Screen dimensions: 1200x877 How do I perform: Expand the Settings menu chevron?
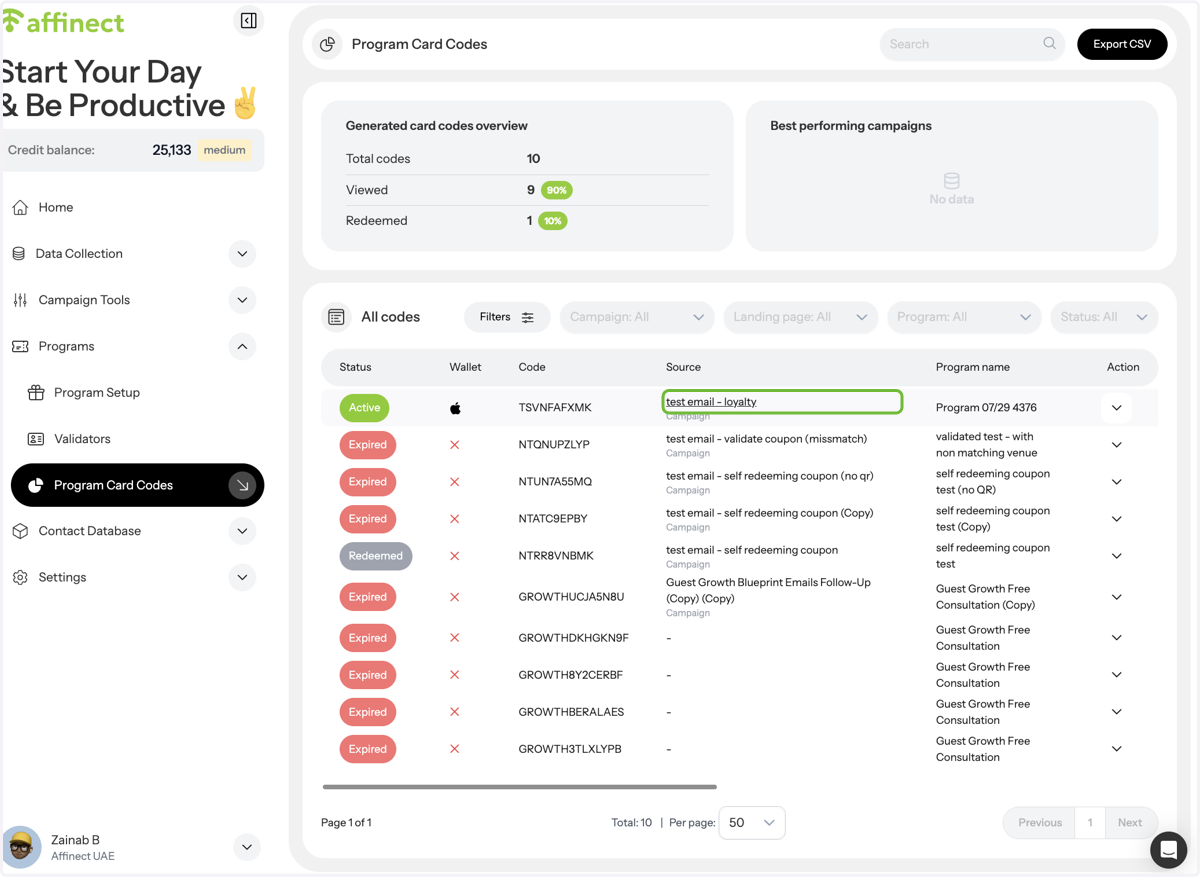click(x=242, y=577)
